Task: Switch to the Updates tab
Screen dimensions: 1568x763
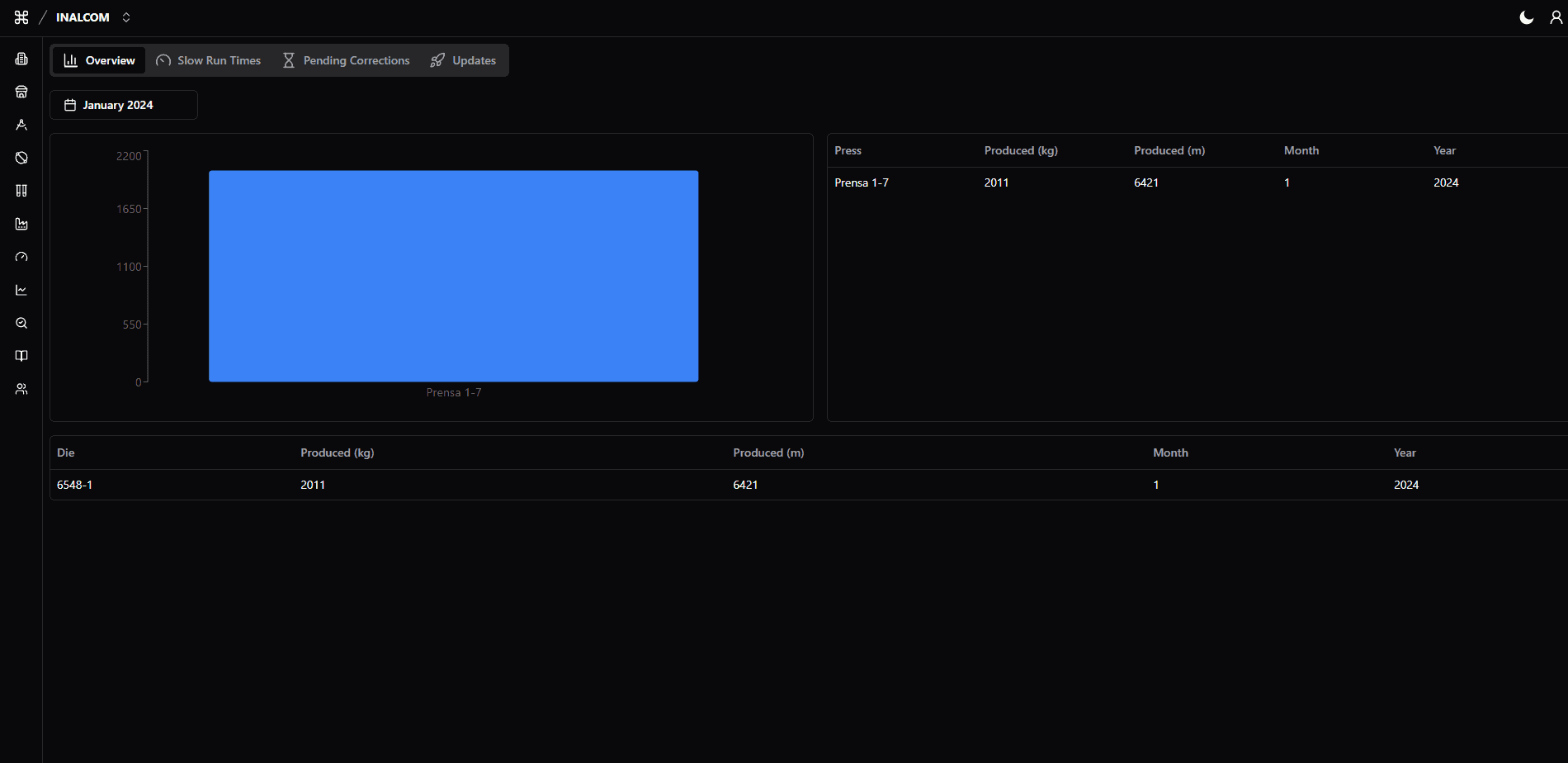Action: tap(463, 60)
